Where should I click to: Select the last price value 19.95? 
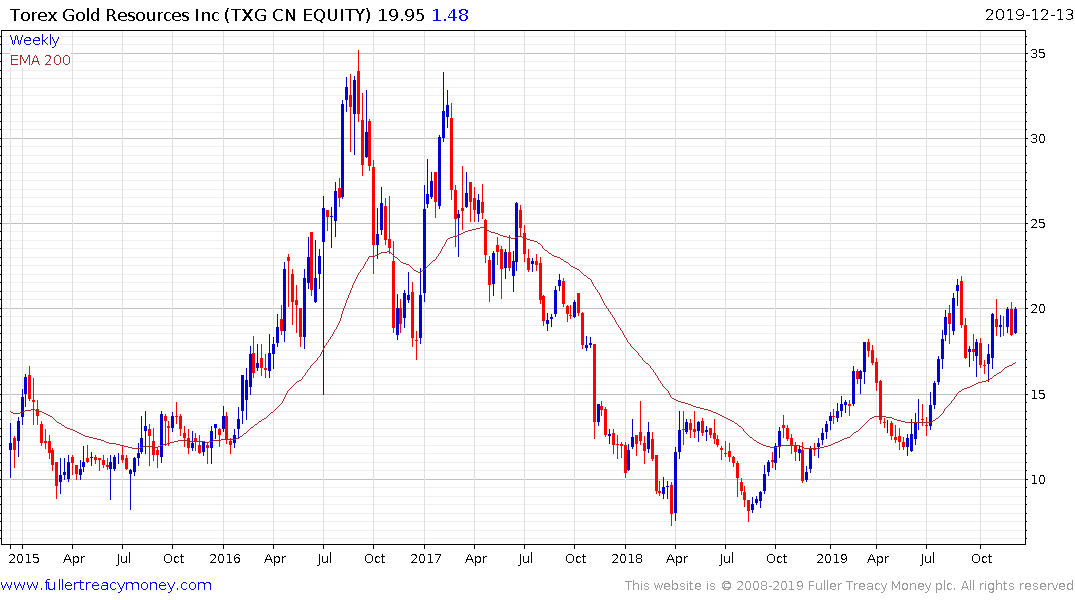click(401, 15)
